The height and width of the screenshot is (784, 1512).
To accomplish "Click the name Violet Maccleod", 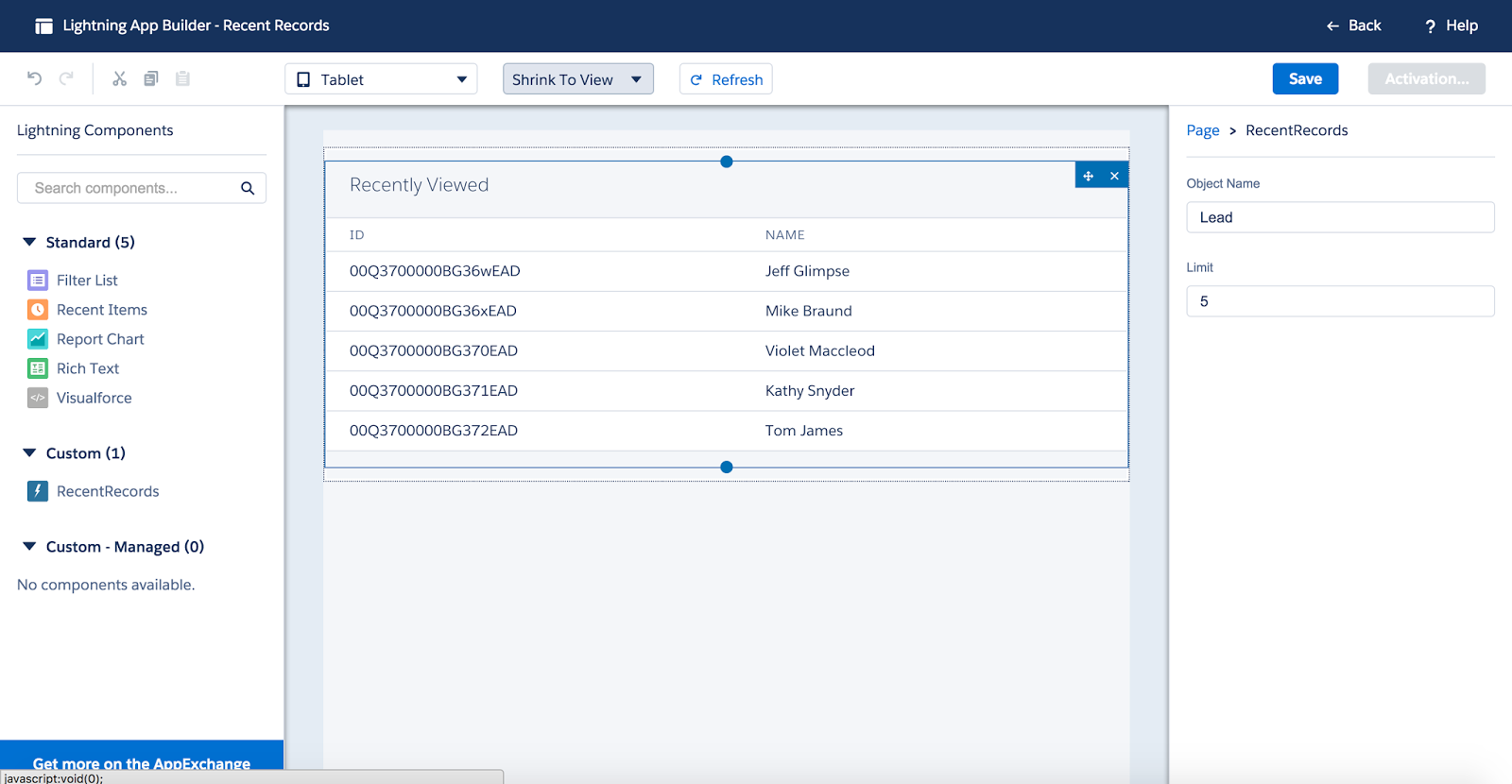I will click(820, 350).
